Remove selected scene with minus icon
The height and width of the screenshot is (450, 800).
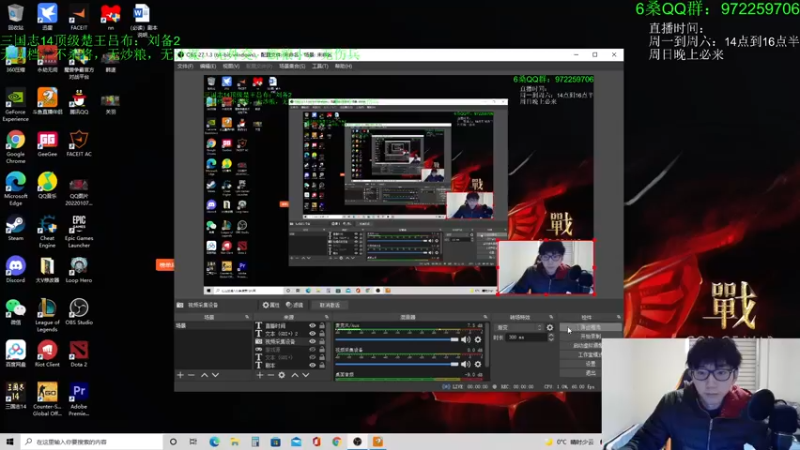click(191, 375)
